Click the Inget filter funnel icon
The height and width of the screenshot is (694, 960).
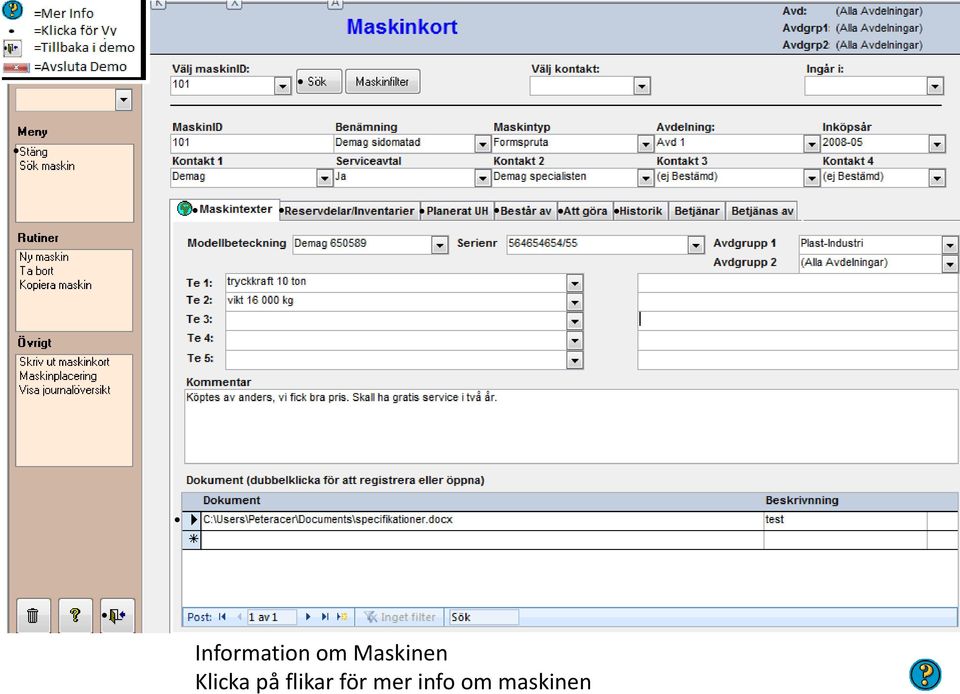pos(370,617)
